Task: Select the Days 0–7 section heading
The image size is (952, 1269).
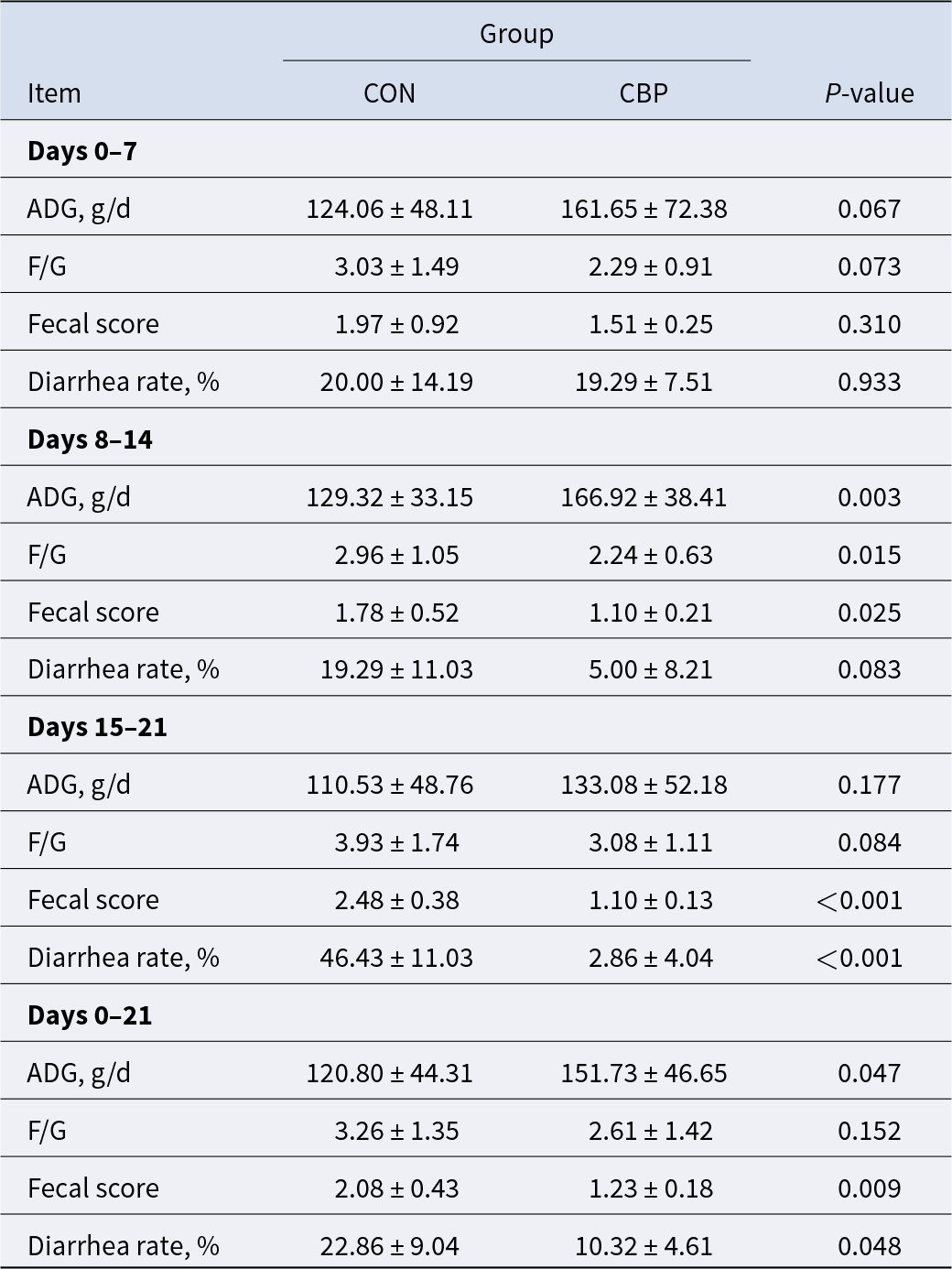Action: (x=82, y=151)
